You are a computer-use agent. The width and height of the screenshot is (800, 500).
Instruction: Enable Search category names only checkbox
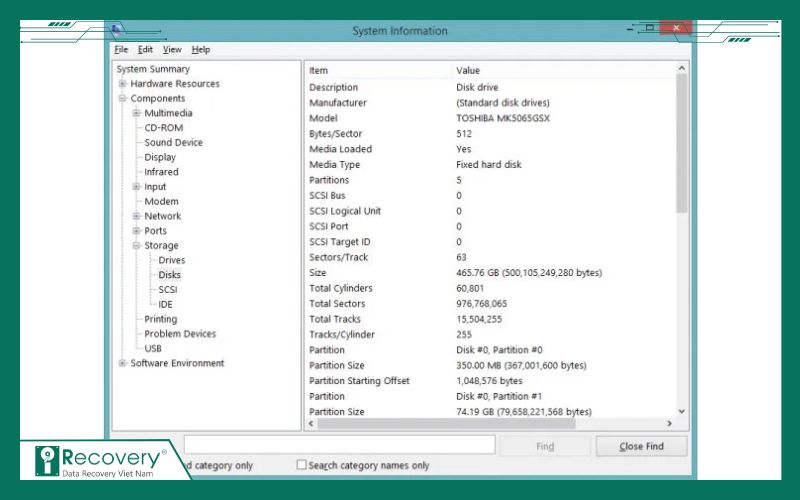pyautogui.click(x=302, y=465)
